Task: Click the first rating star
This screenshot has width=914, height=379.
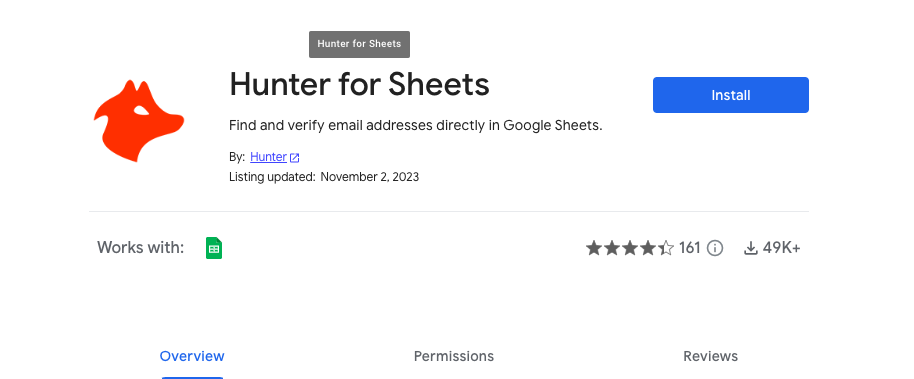Action: [593, 248]
